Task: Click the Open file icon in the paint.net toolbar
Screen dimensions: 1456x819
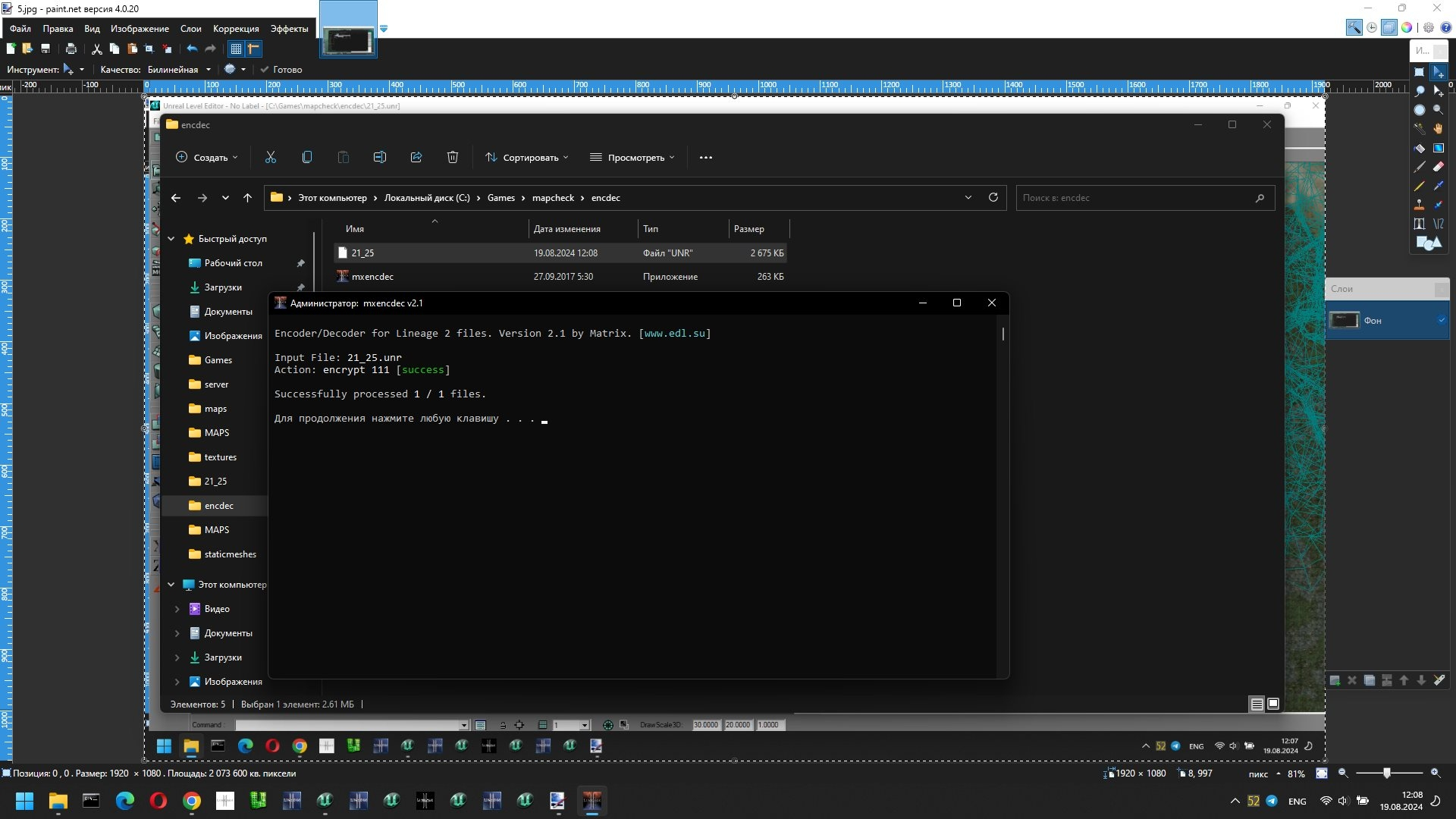Action: (27, 49)
